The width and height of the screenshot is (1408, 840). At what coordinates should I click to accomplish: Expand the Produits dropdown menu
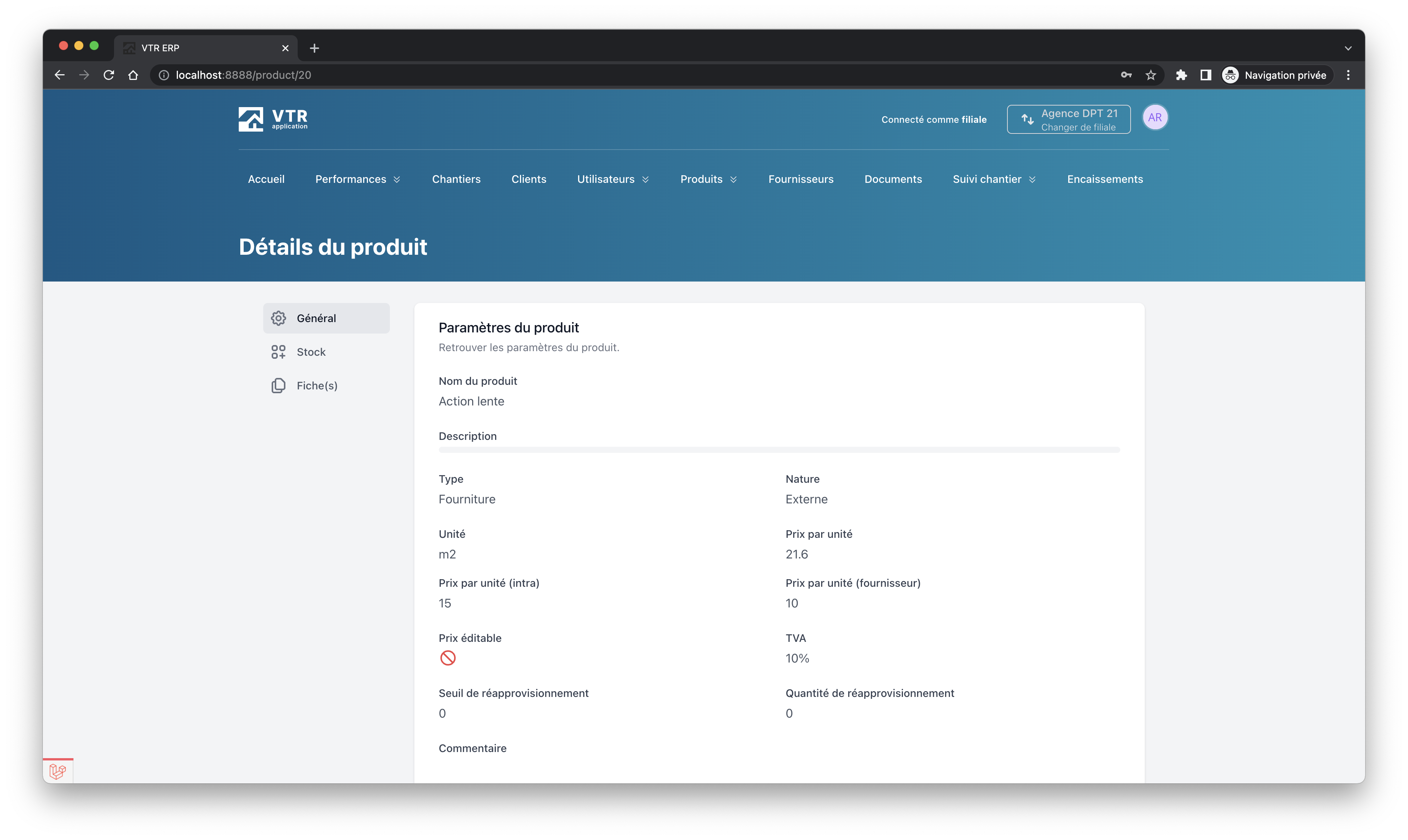pyautogui.click(x=708, y=179)
